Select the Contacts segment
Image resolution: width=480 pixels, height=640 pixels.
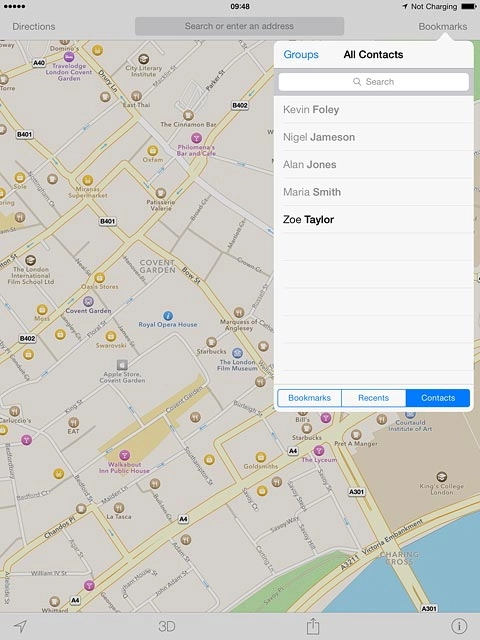point(438,398)
